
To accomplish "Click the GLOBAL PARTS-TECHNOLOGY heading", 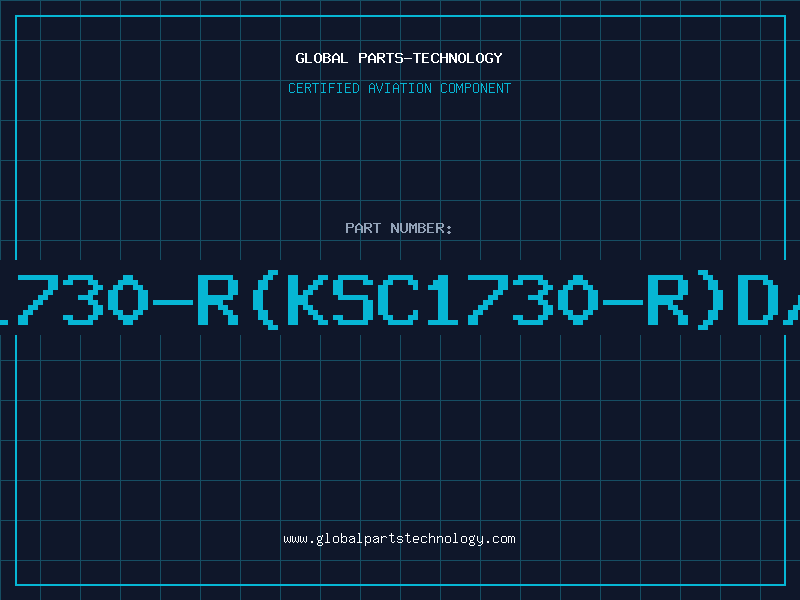I will pos(399,58).
